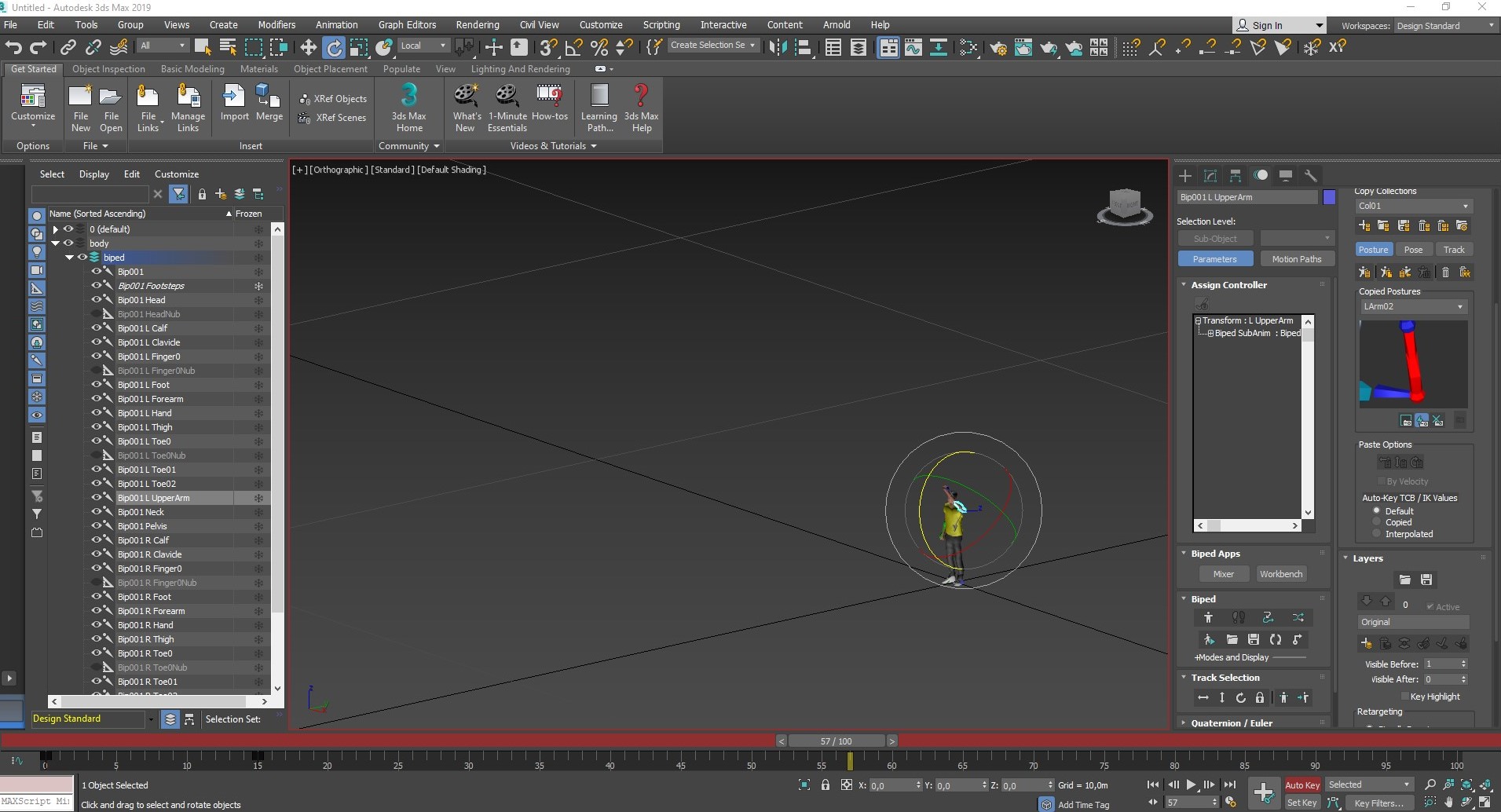Screen dimensions: 1501x812
Task: Click the Footstep Mode biped icon
Action: click(1239, 617)
